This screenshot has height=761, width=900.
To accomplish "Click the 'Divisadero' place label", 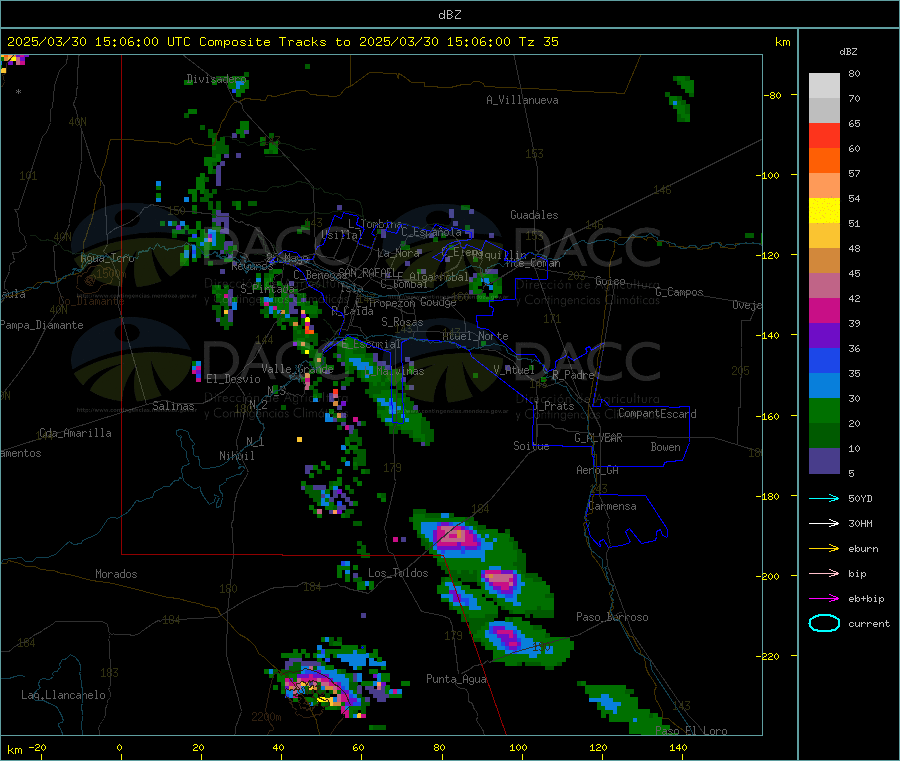I will [216, 79].
